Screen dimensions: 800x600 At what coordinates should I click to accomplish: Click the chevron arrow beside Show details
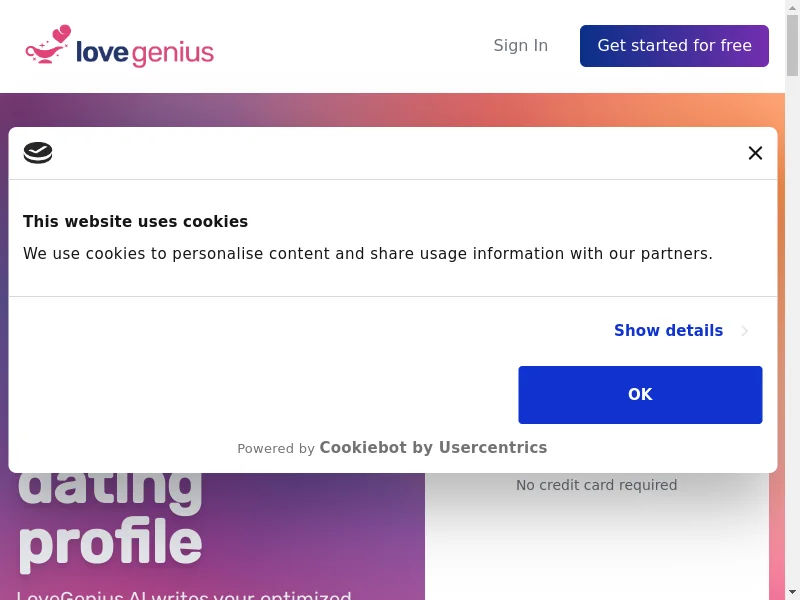[x=745, y=331]
